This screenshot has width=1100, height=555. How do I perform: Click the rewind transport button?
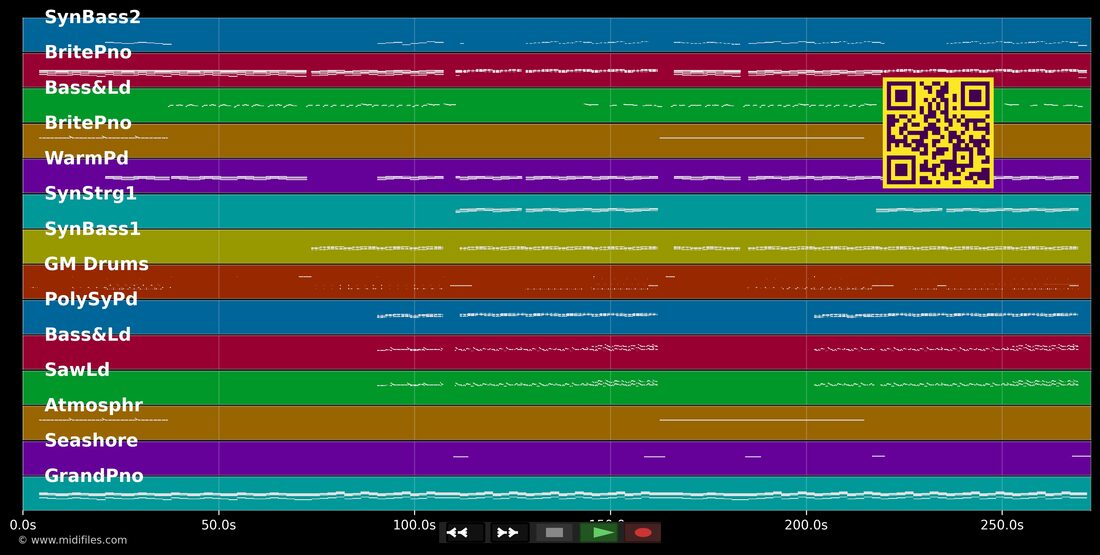pyautogui.click(x=464, y=533)
